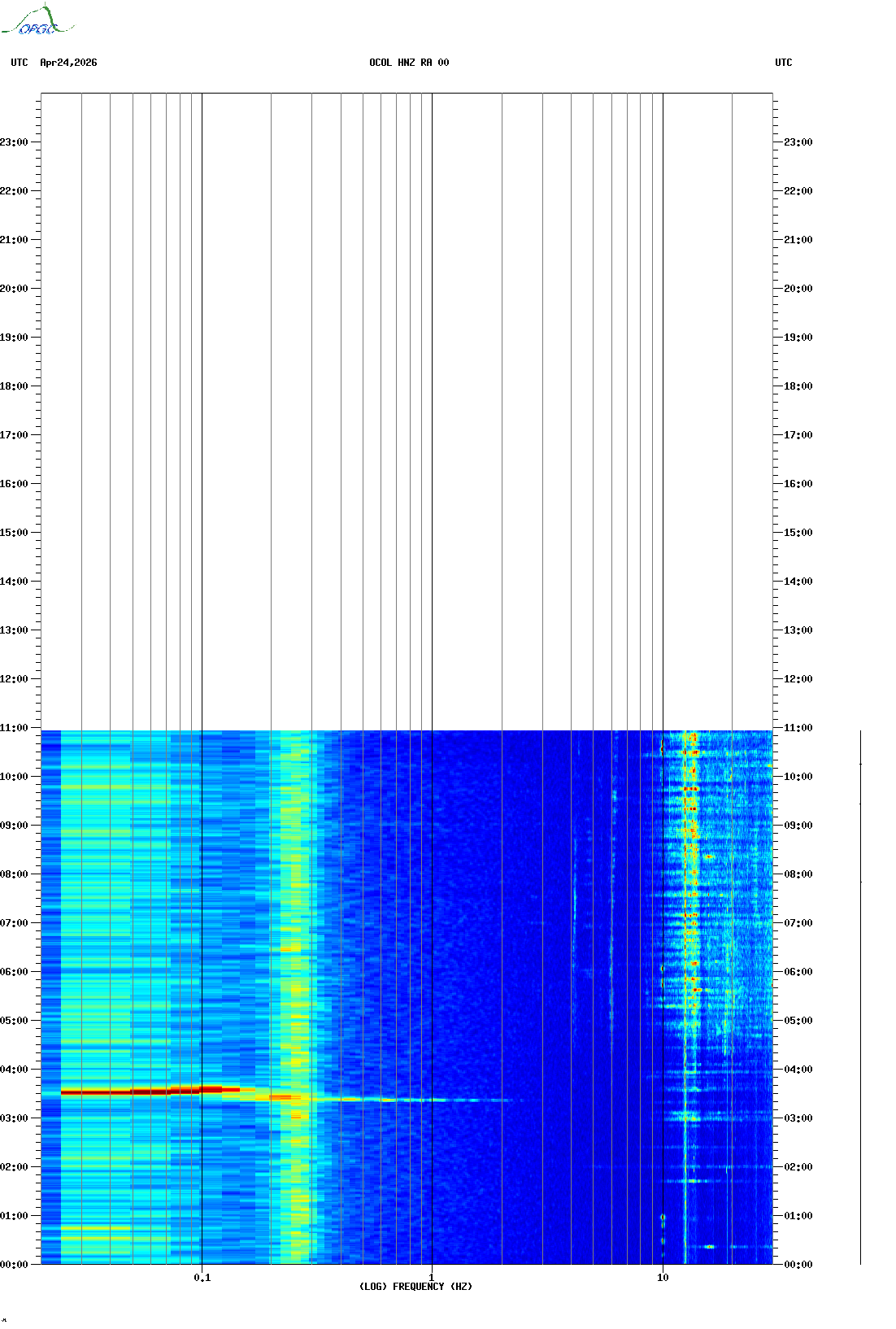Click the 0.1 frequency axis label
The image size is (896, 1329).
pos(202,1278)
